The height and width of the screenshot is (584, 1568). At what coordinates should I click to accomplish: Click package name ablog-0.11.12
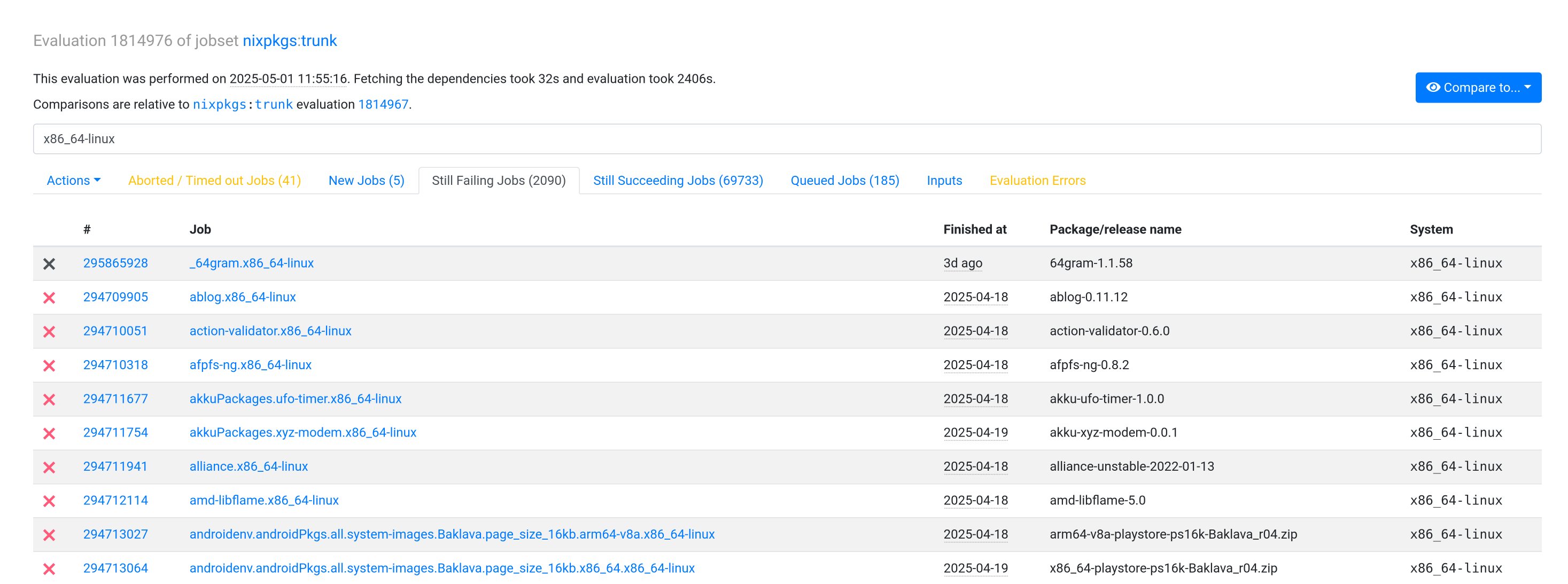tap(1088, 297)
